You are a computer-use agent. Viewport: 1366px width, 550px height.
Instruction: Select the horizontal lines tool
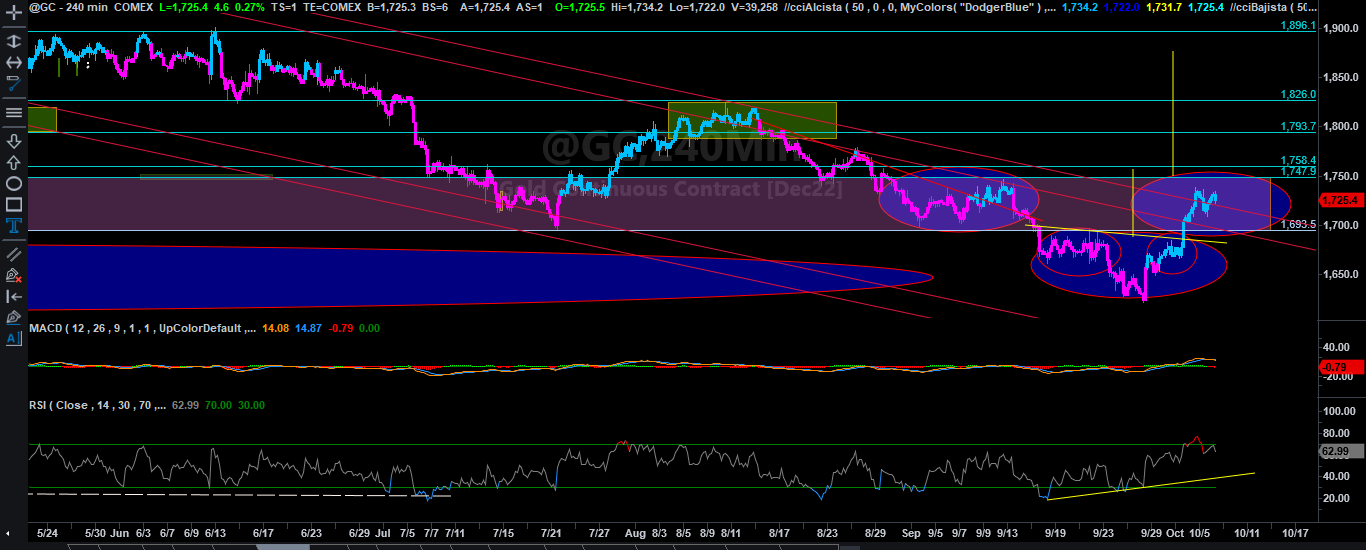point(13,112)
